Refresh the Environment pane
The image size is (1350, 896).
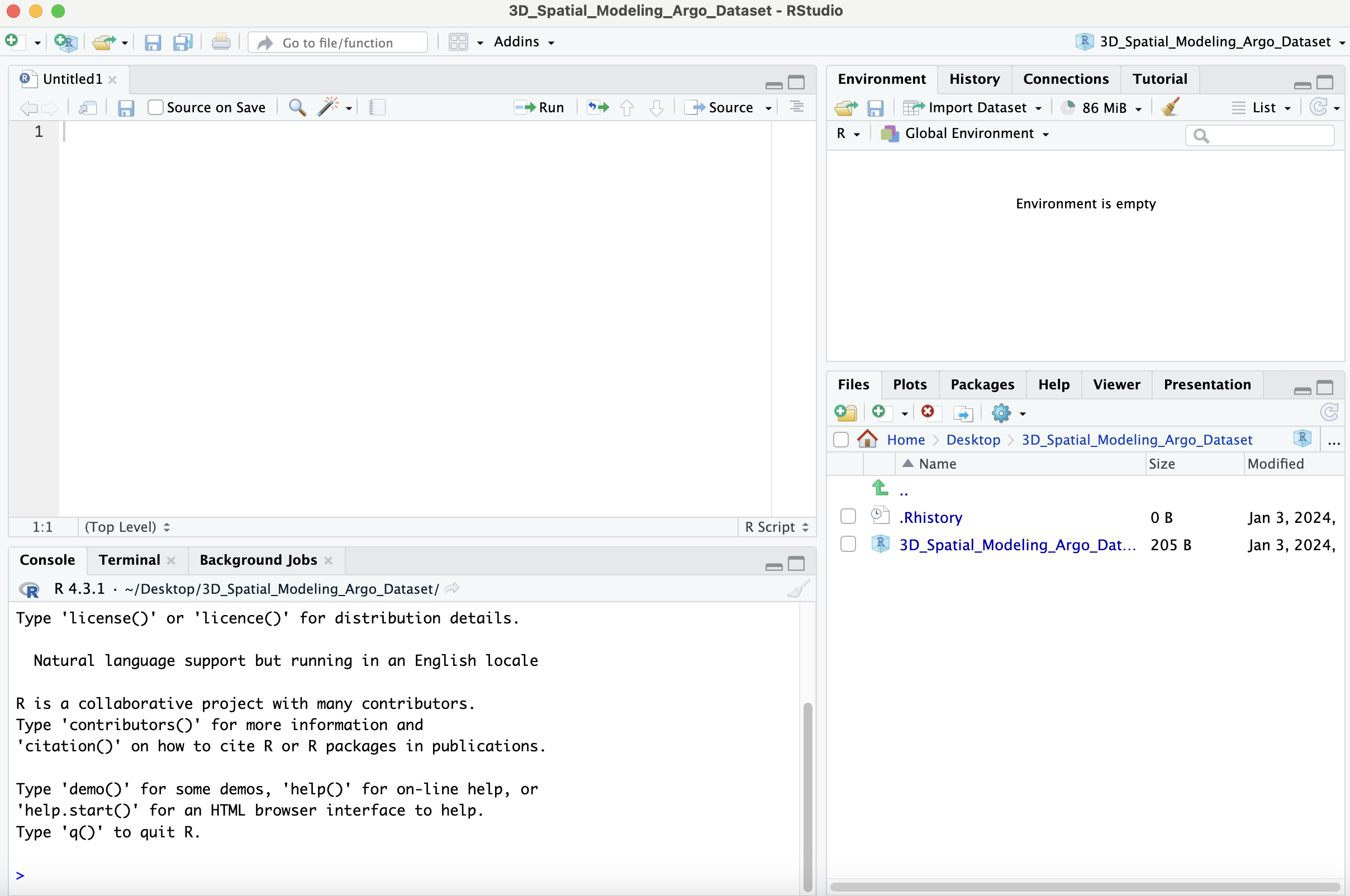[1319, 107]
